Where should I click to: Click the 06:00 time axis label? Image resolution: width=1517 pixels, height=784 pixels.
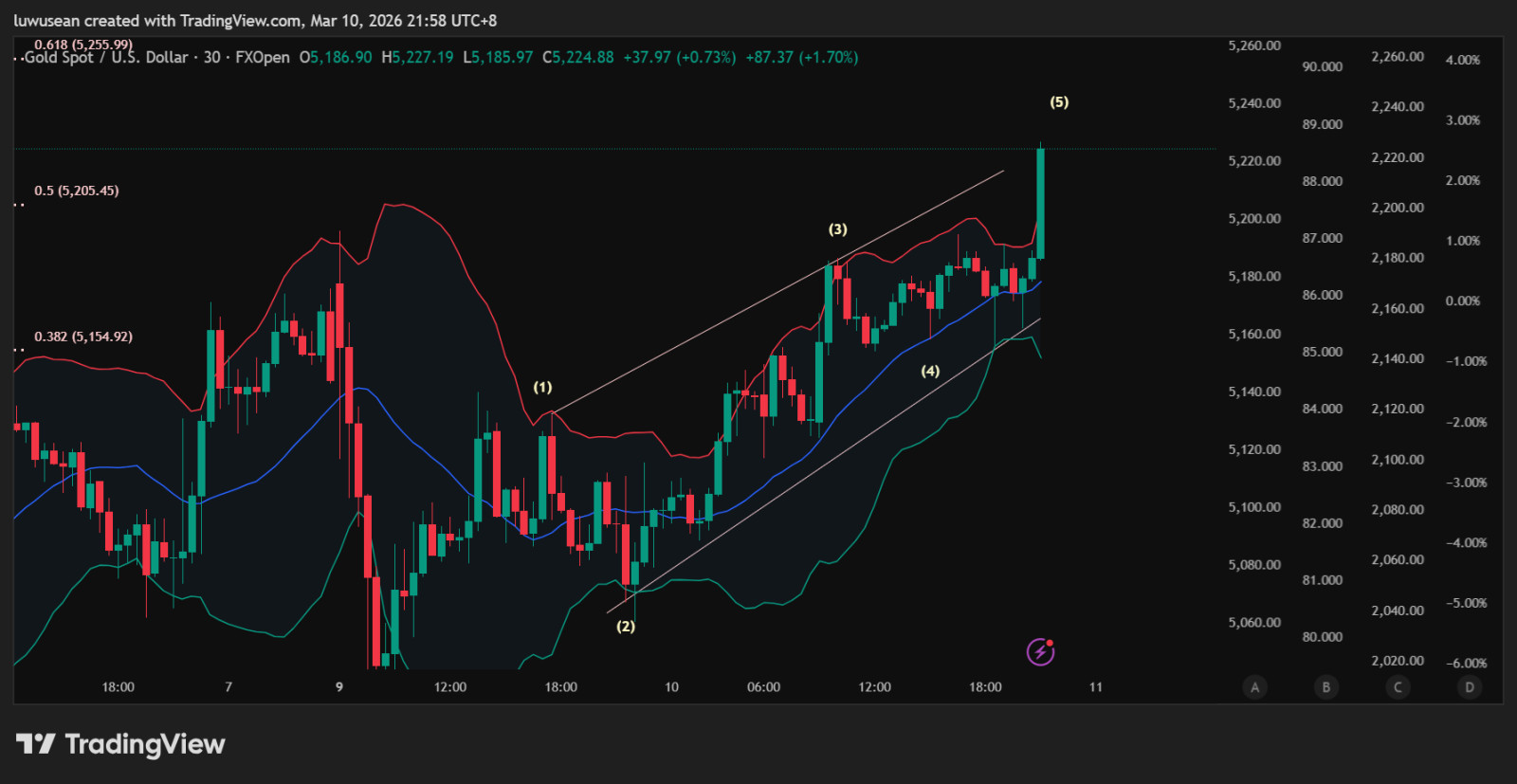(x=763, y=687)
